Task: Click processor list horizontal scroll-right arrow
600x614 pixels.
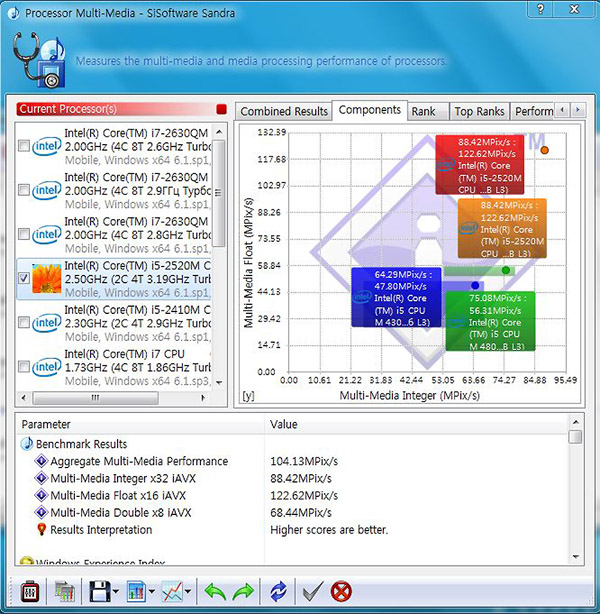Action: click(203, 398)
